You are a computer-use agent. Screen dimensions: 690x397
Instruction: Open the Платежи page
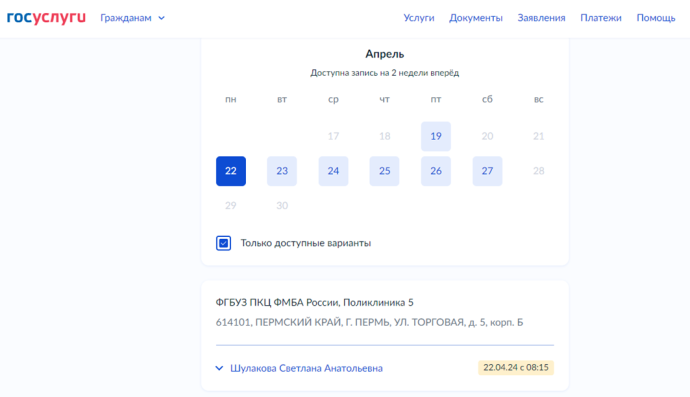601,18
